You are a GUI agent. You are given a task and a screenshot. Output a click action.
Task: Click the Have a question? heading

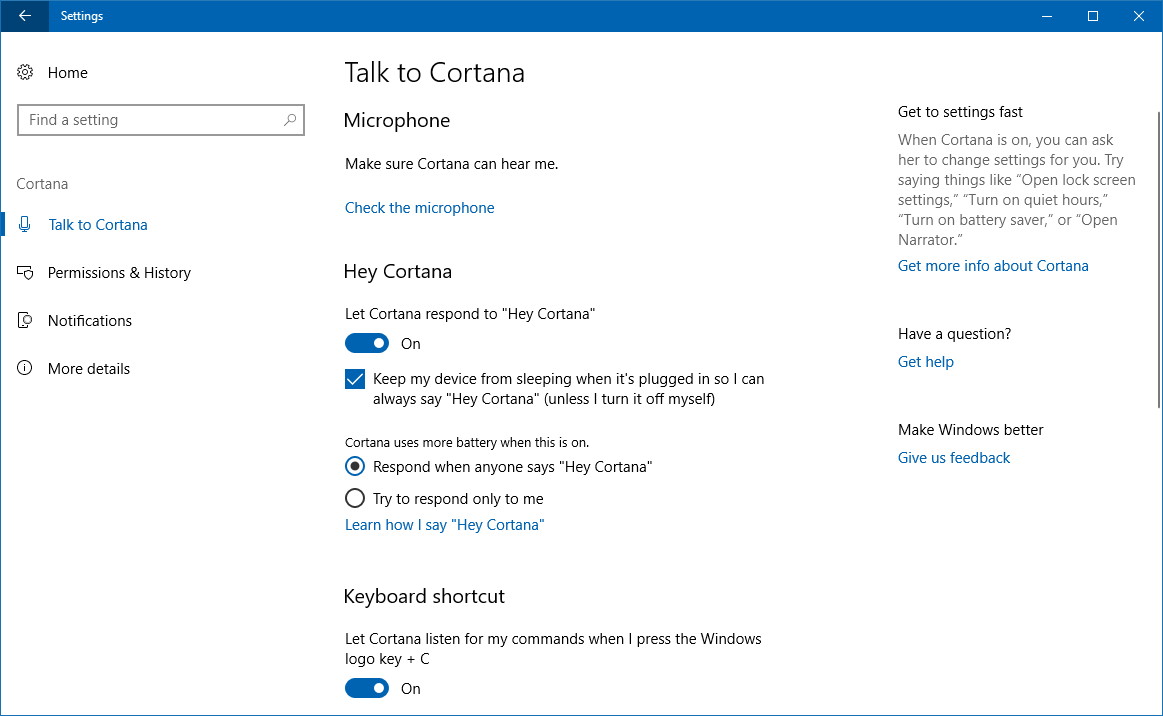tap(954, 334)
